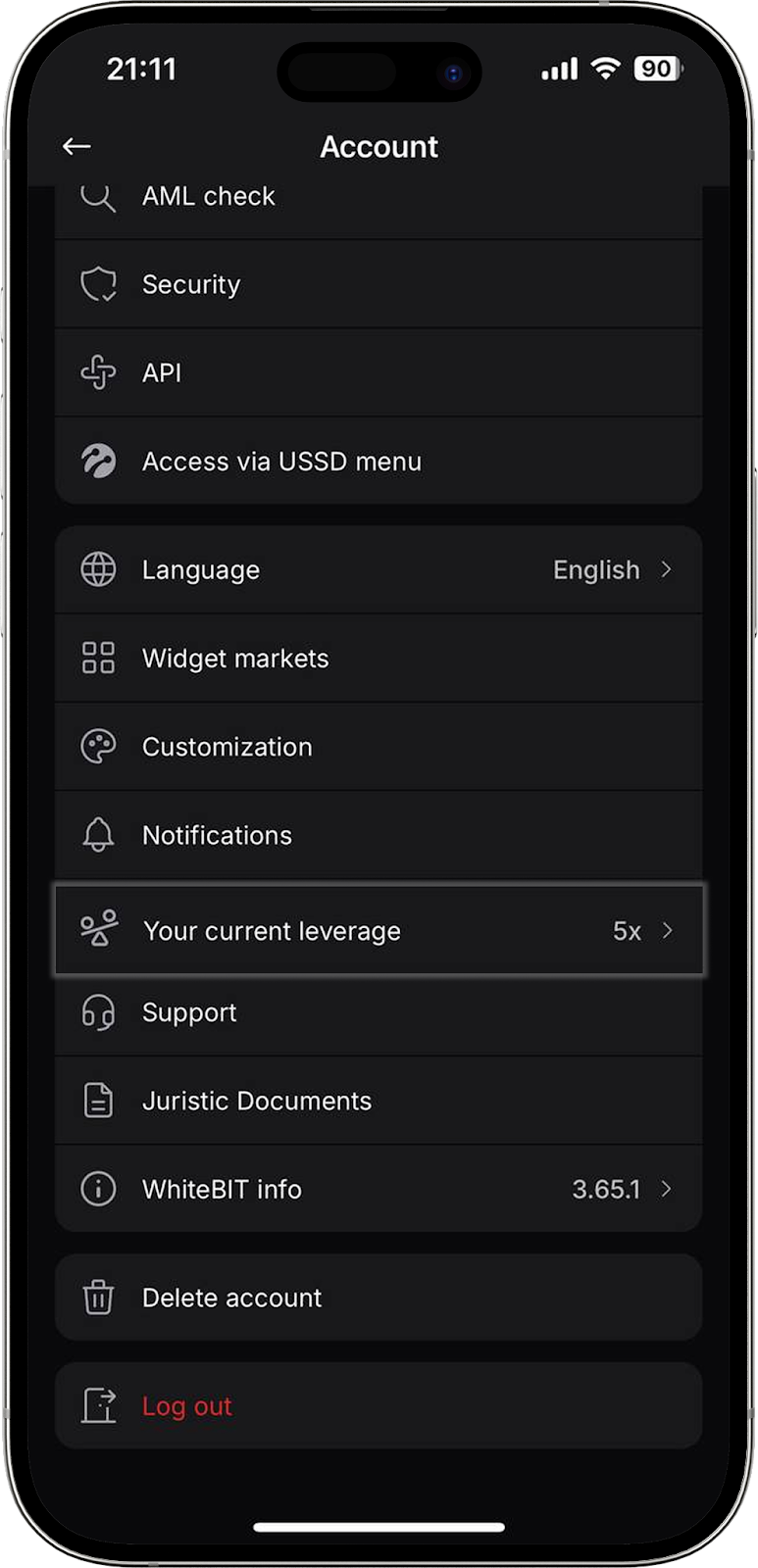Open the AML check menu item
The height and width of the screenshot is (1568, 758).
pyautogui.click(x=209, y=197)
